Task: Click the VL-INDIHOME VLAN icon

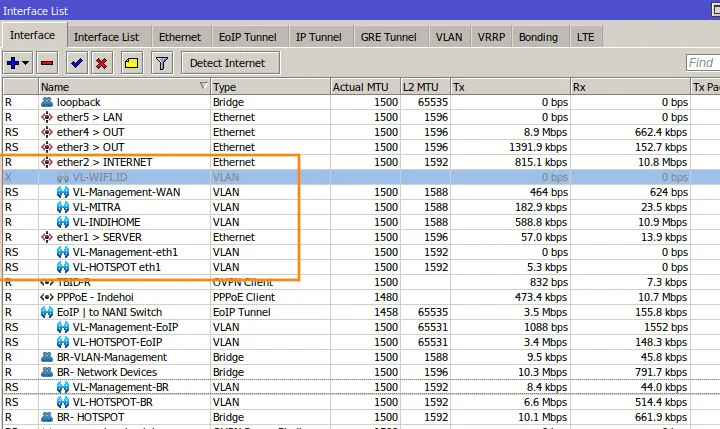Action: tap(63, 222)
